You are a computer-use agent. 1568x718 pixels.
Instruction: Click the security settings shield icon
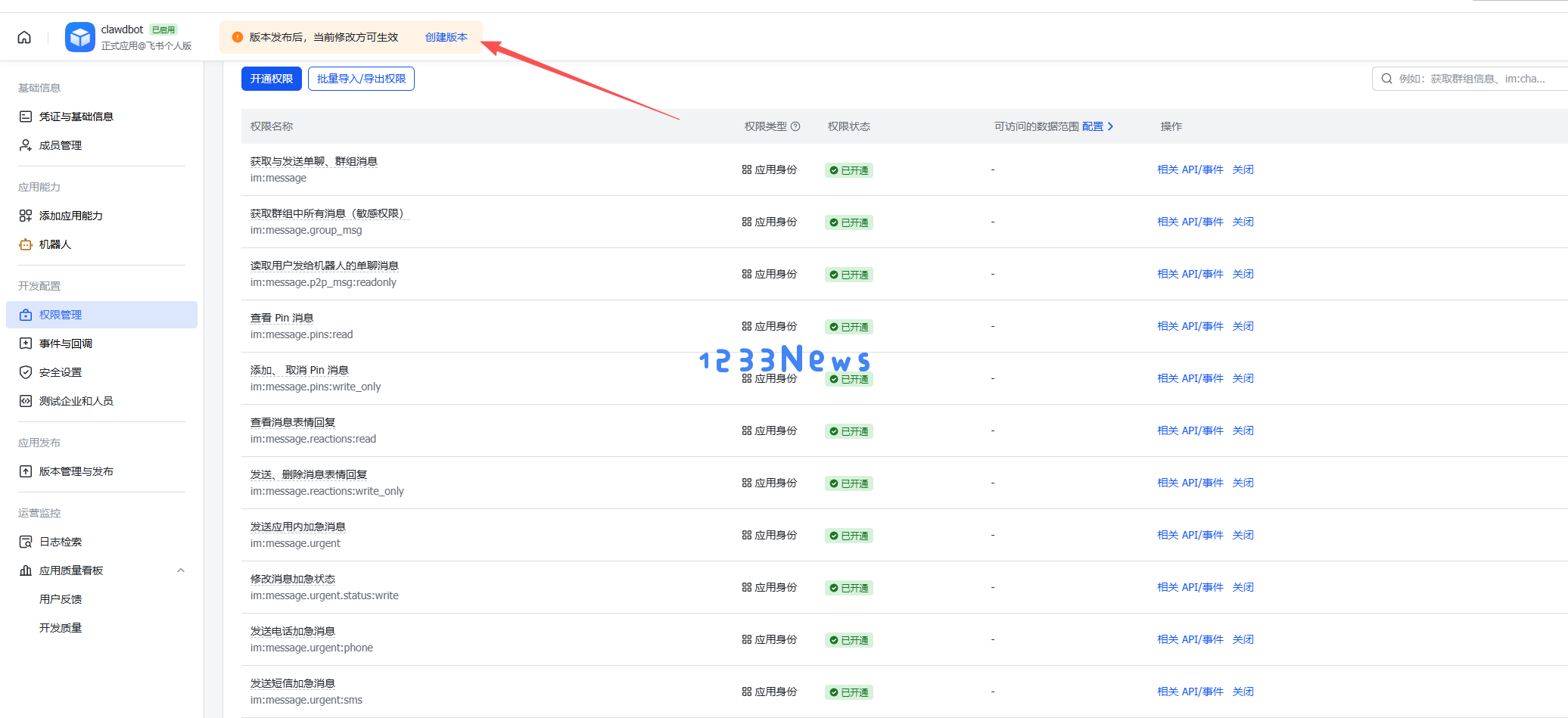[x=26, y=372]
